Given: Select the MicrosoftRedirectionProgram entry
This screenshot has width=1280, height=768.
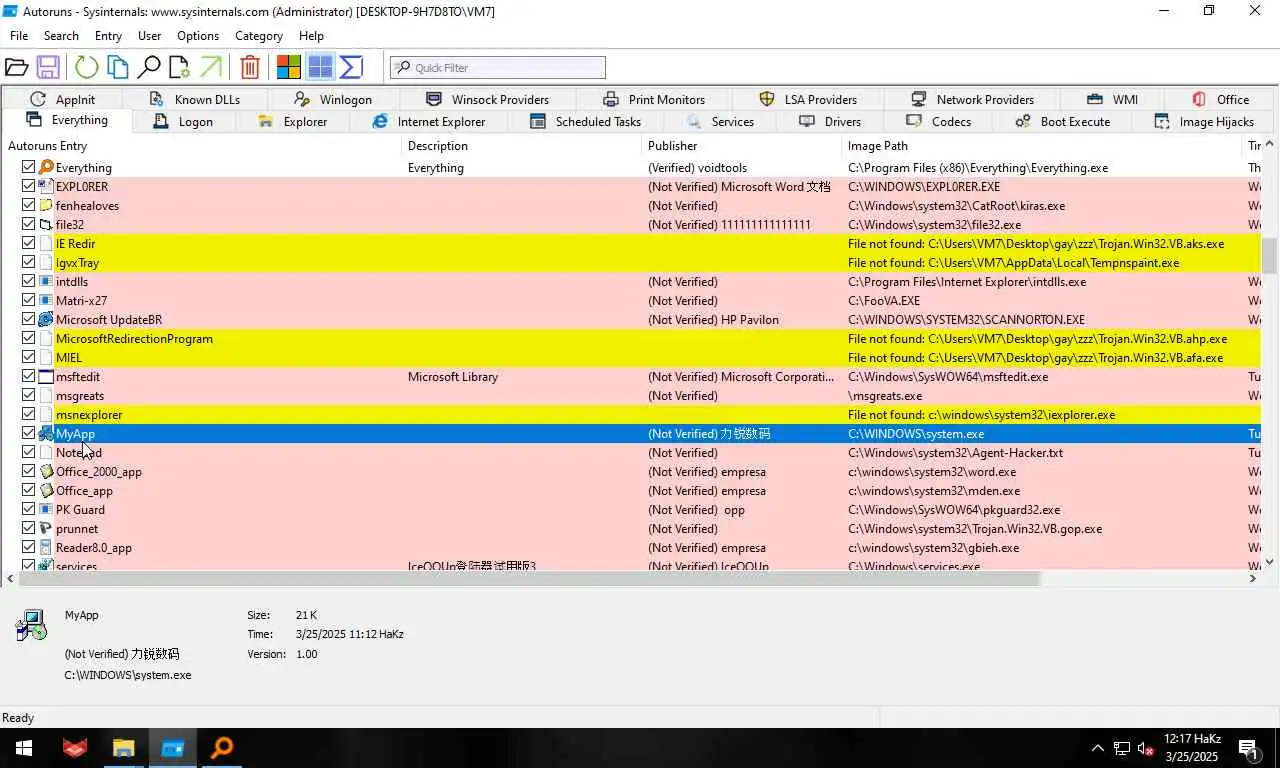Looking at the screenshot, I should coord(631,339).
